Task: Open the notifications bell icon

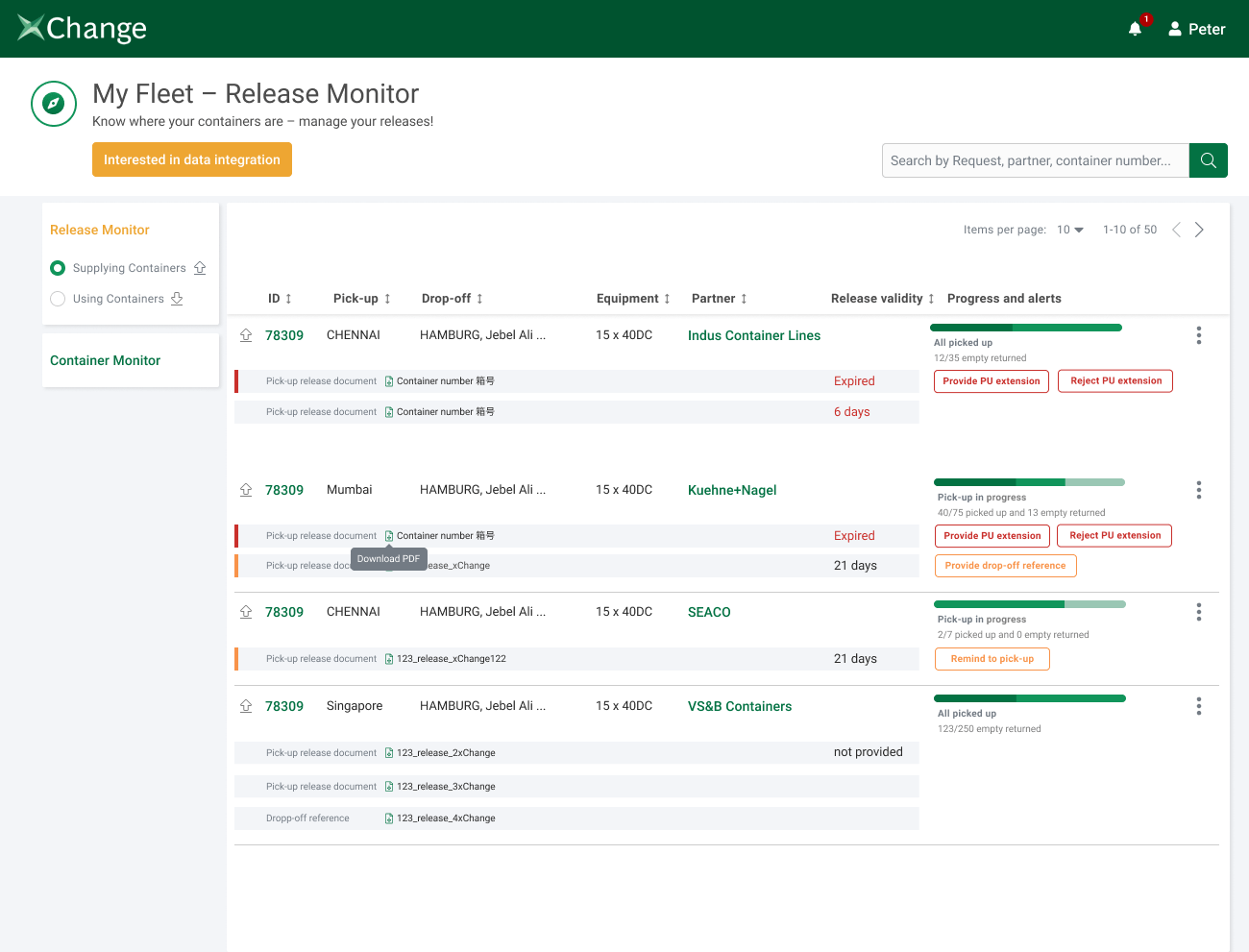Action: pos(1135,29)
